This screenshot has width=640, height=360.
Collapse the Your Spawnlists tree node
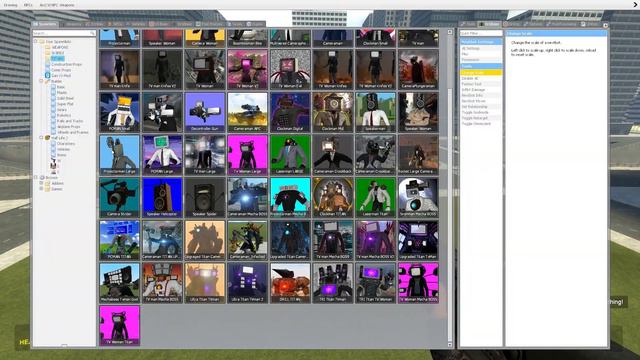pos(36,41)
